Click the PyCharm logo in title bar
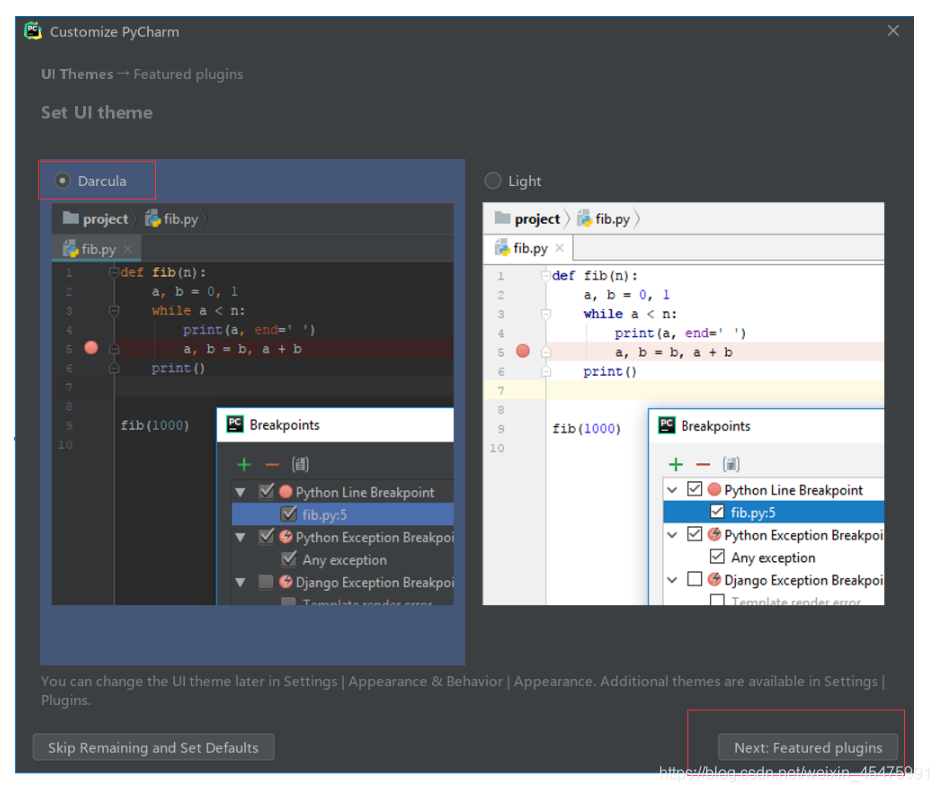Screen dimensions: 939x792 click(x=33, y=31)
